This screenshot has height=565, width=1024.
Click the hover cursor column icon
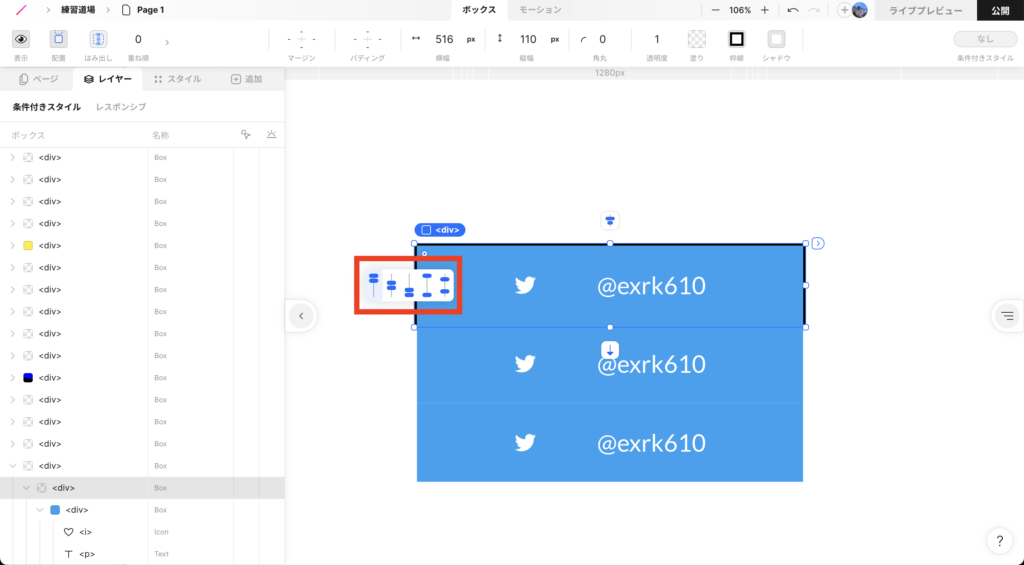point(246,135)
